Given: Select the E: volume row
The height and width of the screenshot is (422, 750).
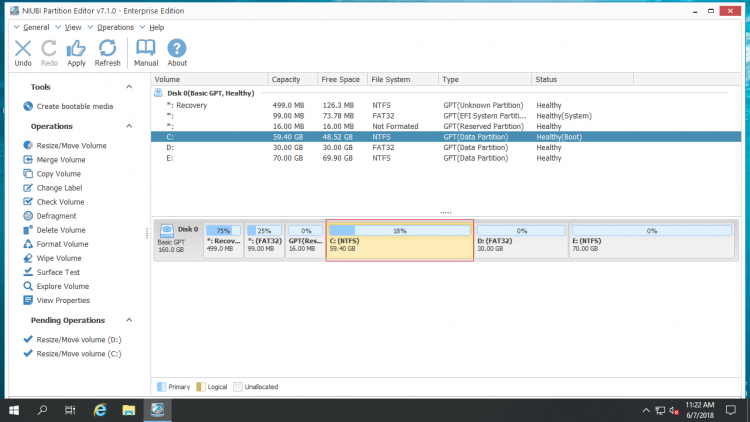Looking at the screenshot, I should (x=446, y=158).
